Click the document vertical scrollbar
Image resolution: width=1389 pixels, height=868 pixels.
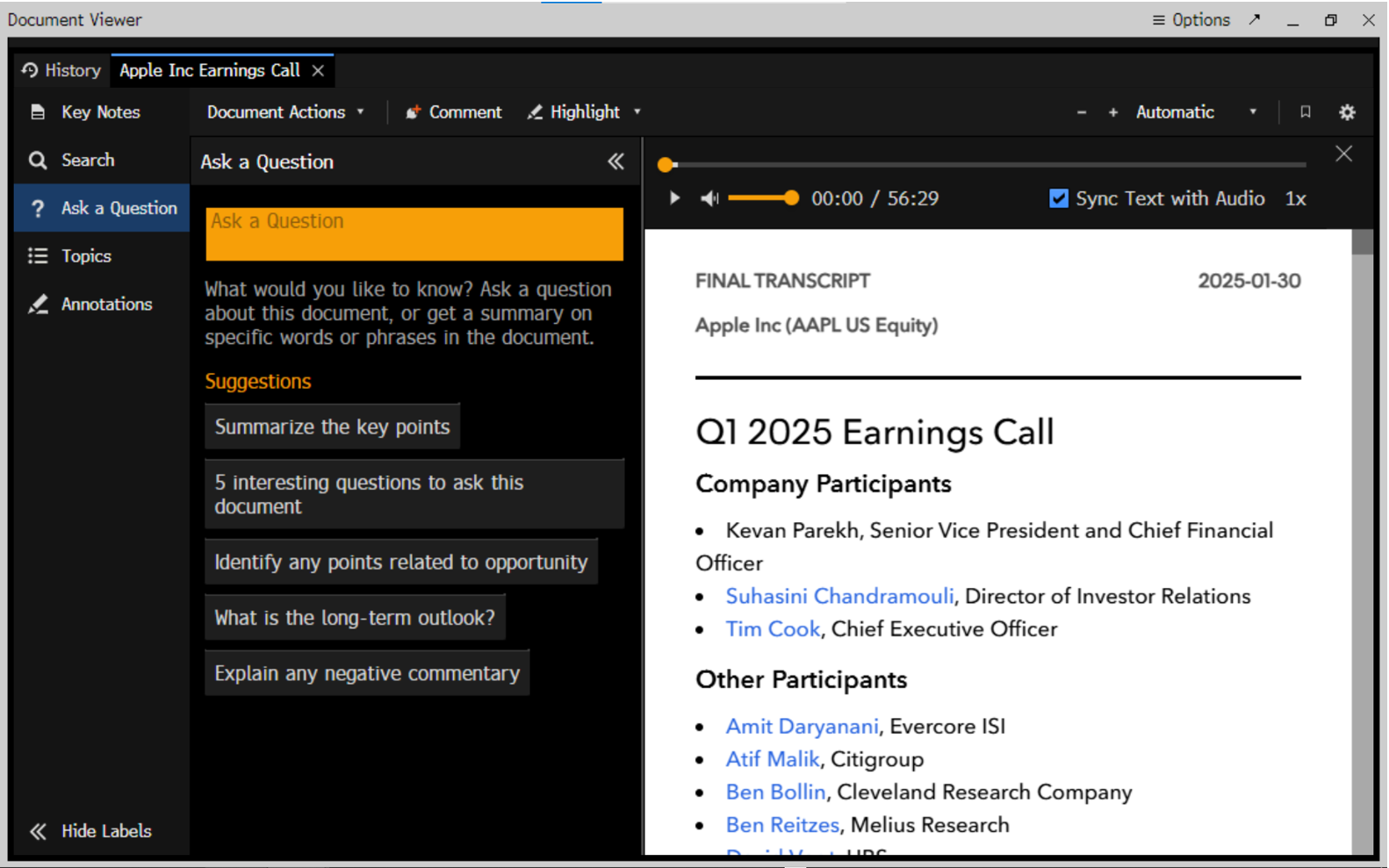1362,542
